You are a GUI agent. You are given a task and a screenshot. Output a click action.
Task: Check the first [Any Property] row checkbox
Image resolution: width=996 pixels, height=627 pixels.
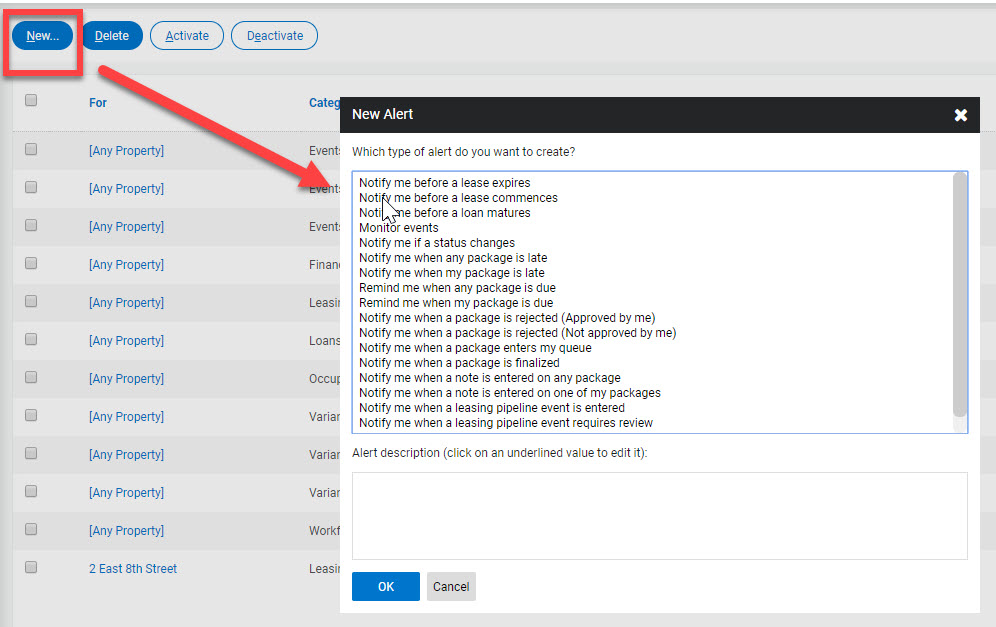[30, 150]
